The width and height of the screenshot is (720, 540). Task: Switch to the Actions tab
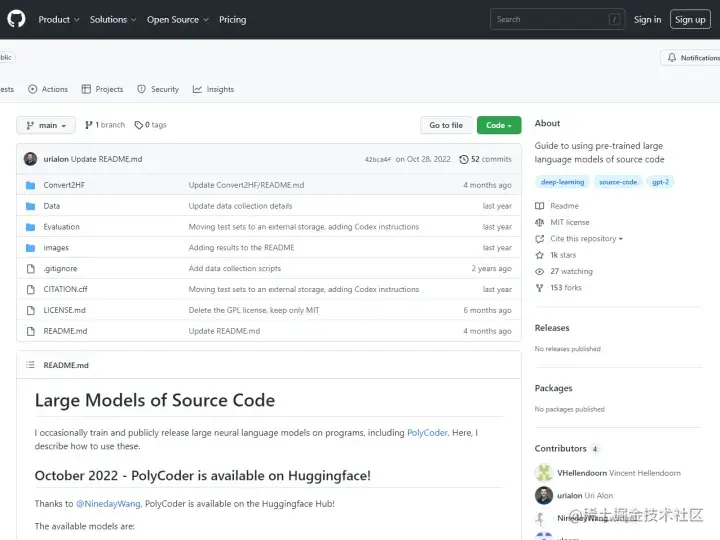click(x=48, y=89)
